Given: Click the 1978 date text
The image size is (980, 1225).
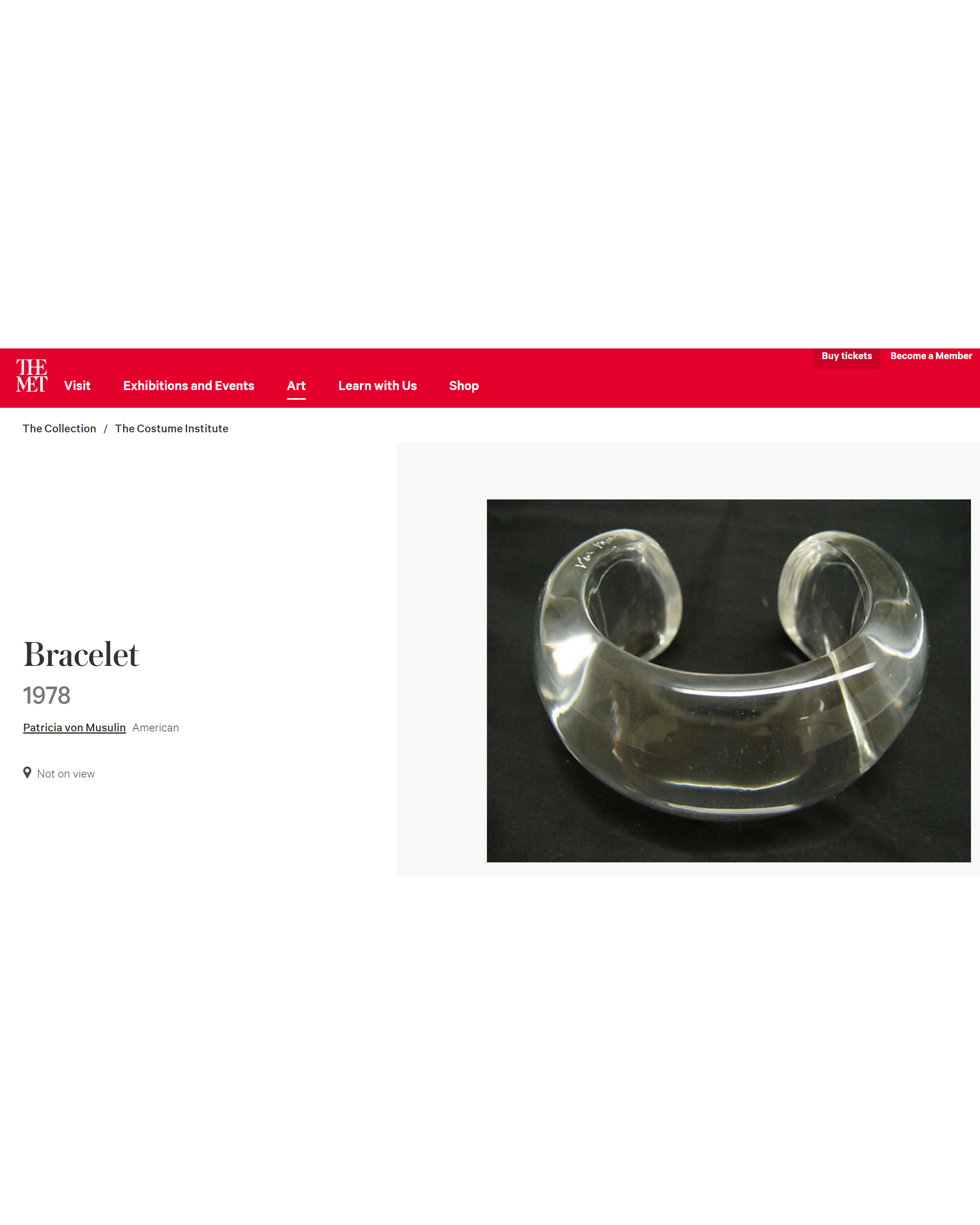Looking at the screenshot, I should point(46,696).
